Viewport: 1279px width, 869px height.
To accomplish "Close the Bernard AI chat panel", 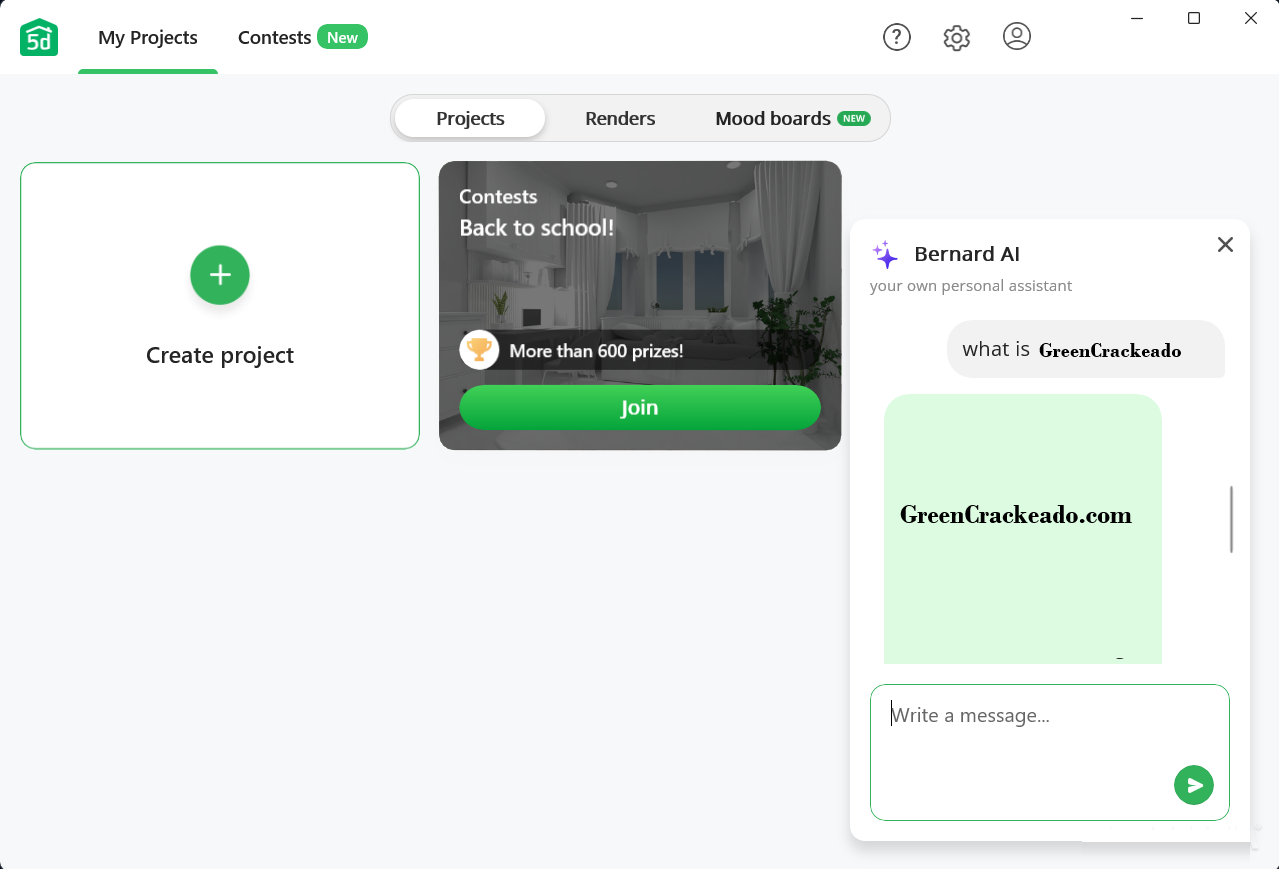I will click(1225, 245).
